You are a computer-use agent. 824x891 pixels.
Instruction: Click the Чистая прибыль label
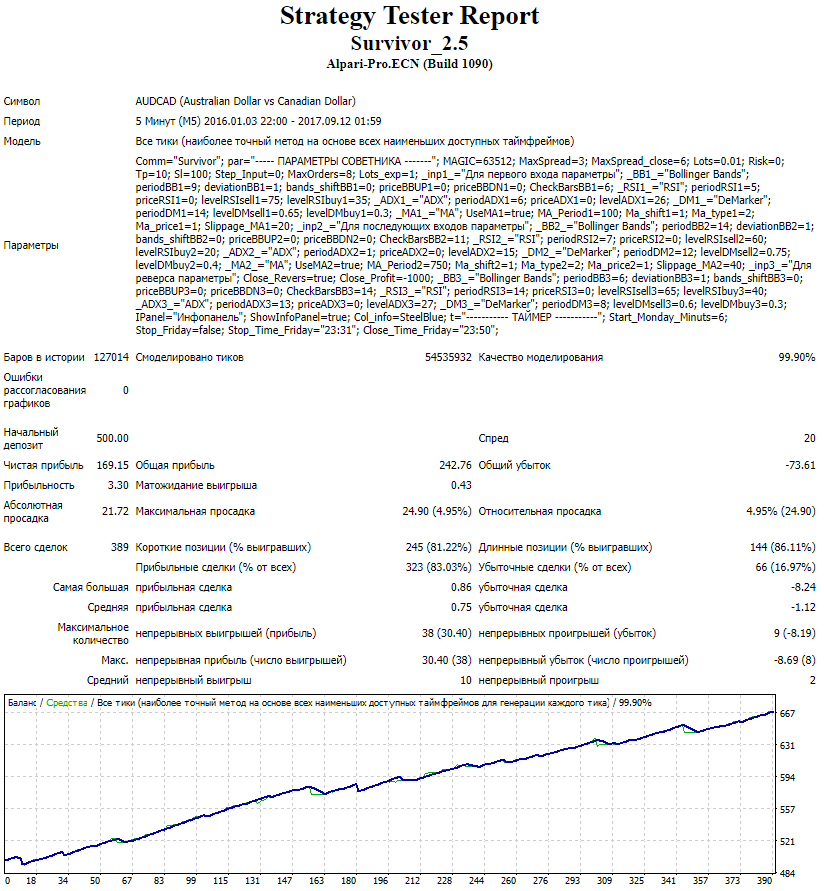pyautogui.click(x=43, y=465)
